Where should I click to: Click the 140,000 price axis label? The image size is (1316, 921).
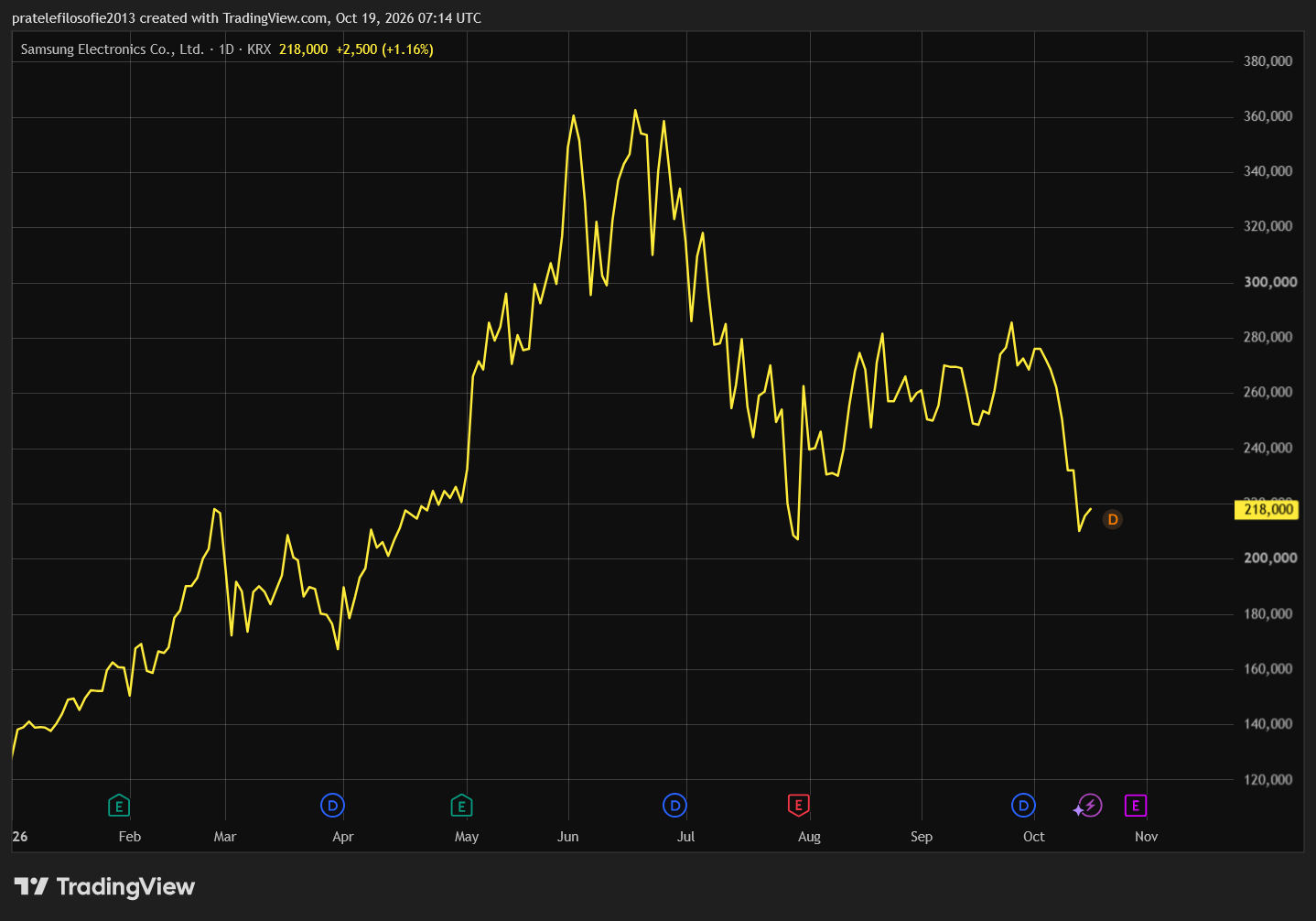point(1267,723)
